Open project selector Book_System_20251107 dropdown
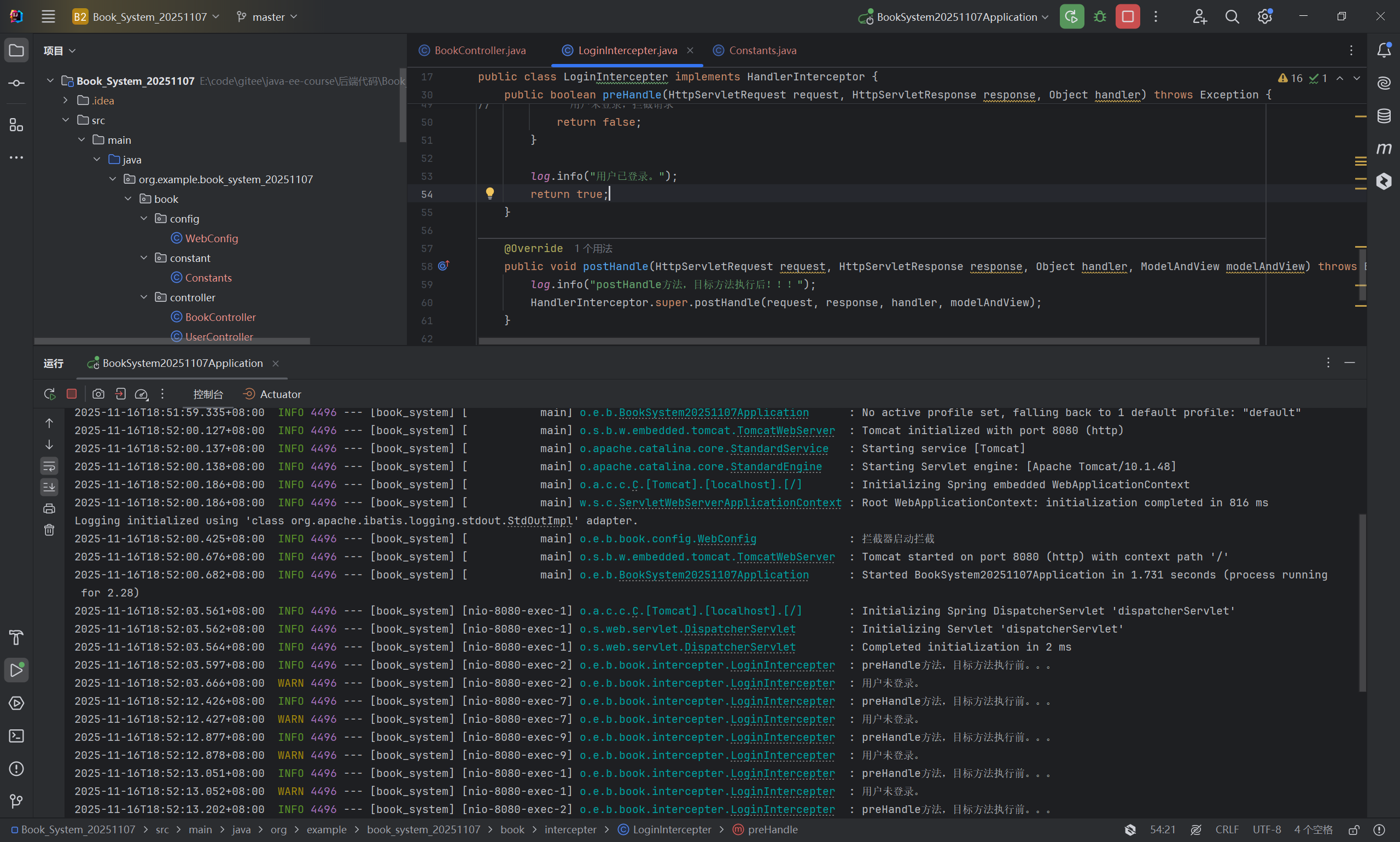The image size is (1400, 842). [x=146, y=16]
